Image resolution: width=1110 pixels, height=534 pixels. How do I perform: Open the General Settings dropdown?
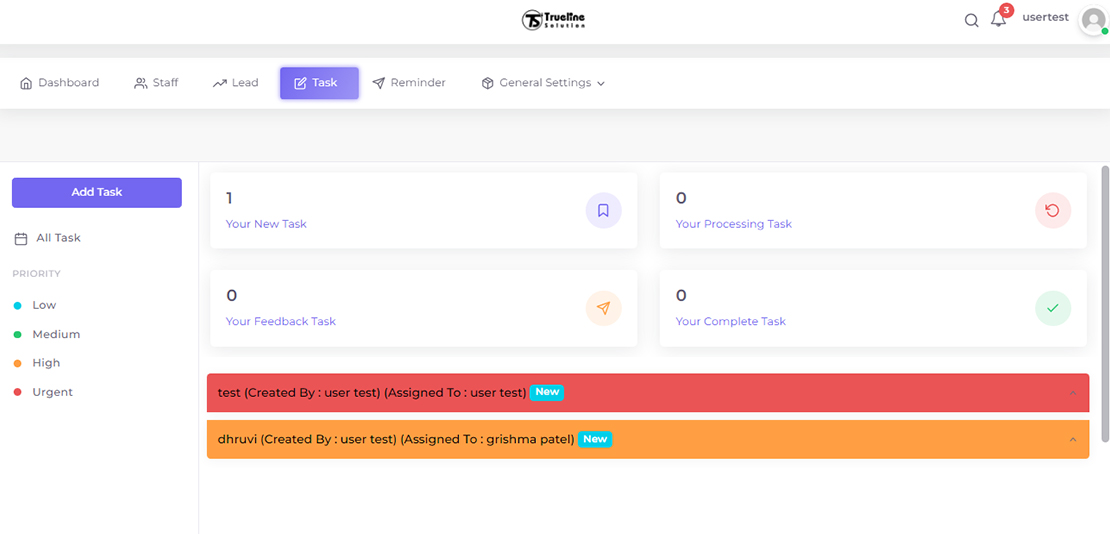(x=543, y=83)
